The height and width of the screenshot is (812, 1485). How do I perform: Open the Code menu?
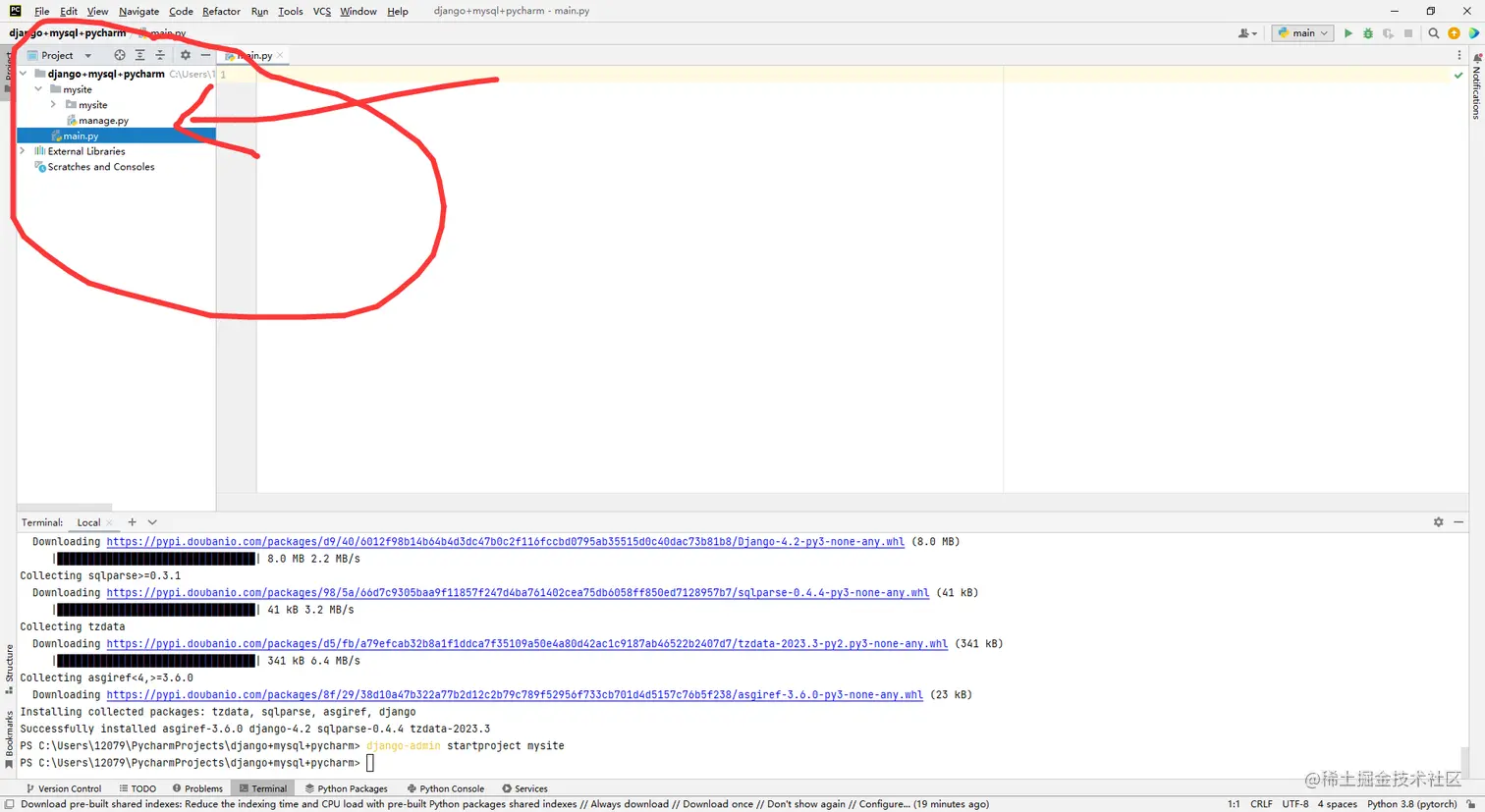click(x=181, y=11)
